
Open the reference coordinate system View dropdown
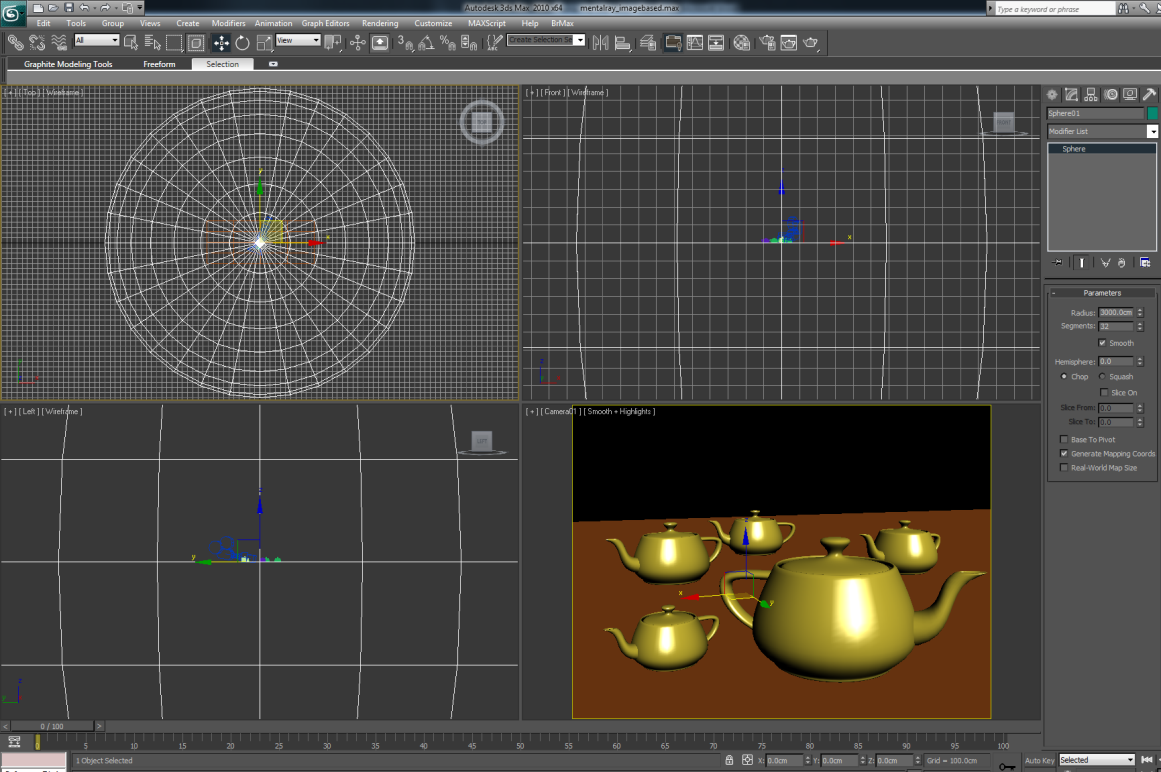pos(298,40)
